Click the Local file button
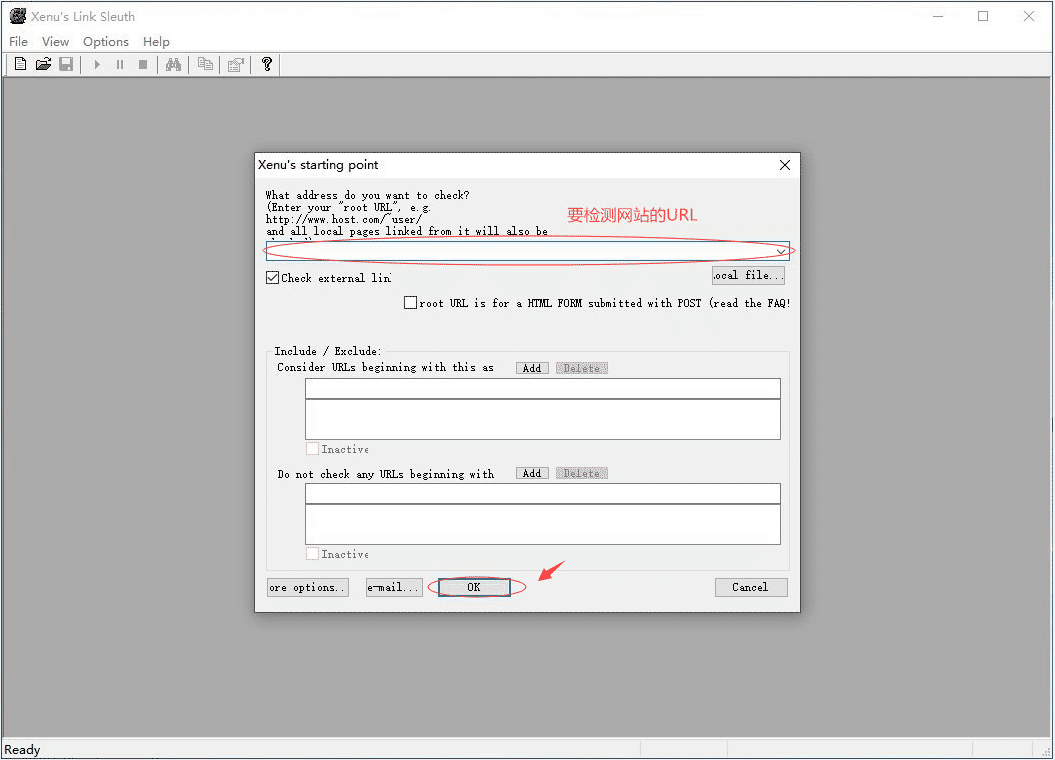 [748, 275]
